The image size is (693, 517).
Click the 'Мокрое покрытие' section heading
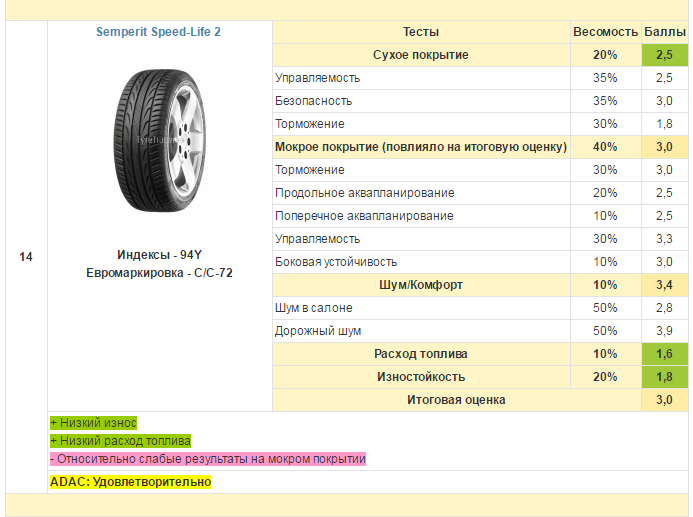coord(421,147)
